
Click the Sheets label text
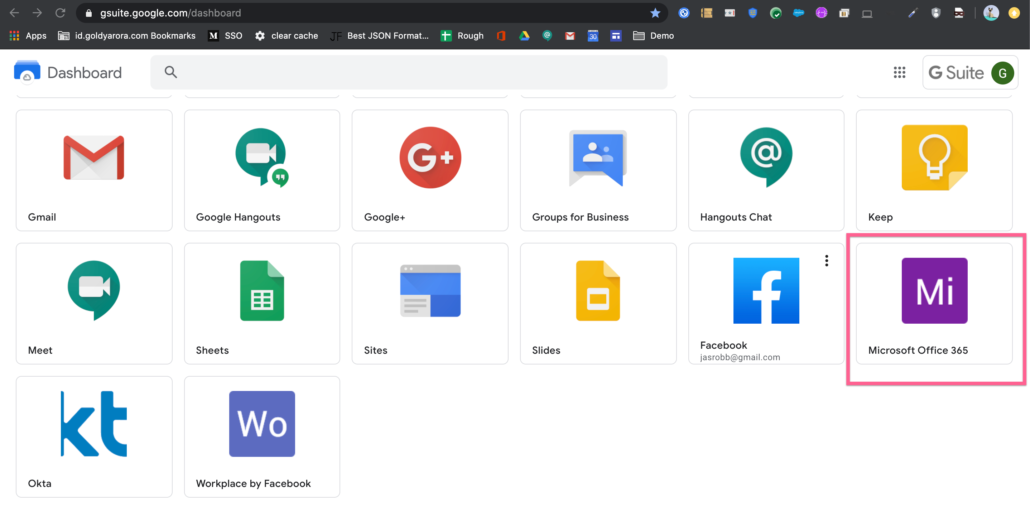[x=212, y=350]
